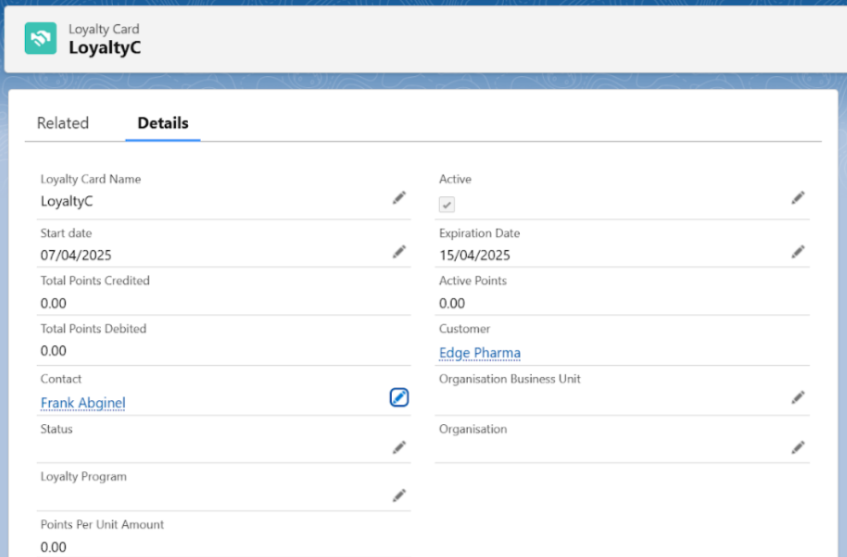This screenshot has width=847, height=557.
Task: Switch to the Related tab
Action: pos(63,123)
